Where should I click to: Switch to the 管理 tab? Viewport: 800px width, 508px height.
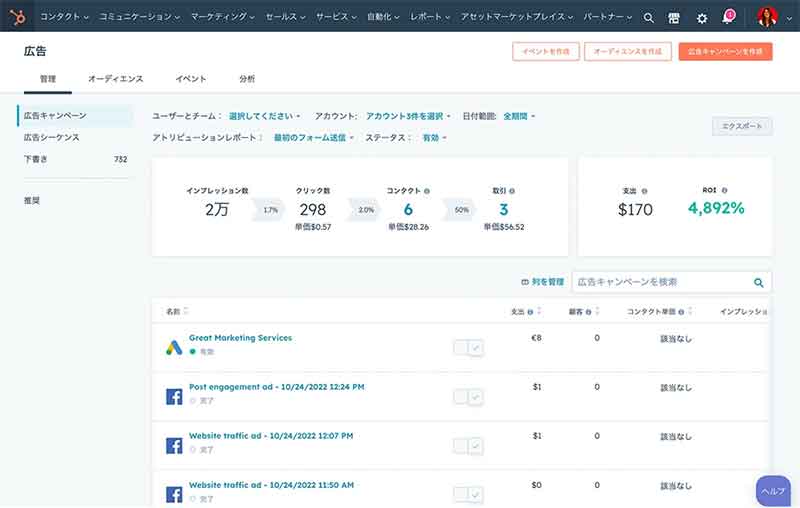47,79
